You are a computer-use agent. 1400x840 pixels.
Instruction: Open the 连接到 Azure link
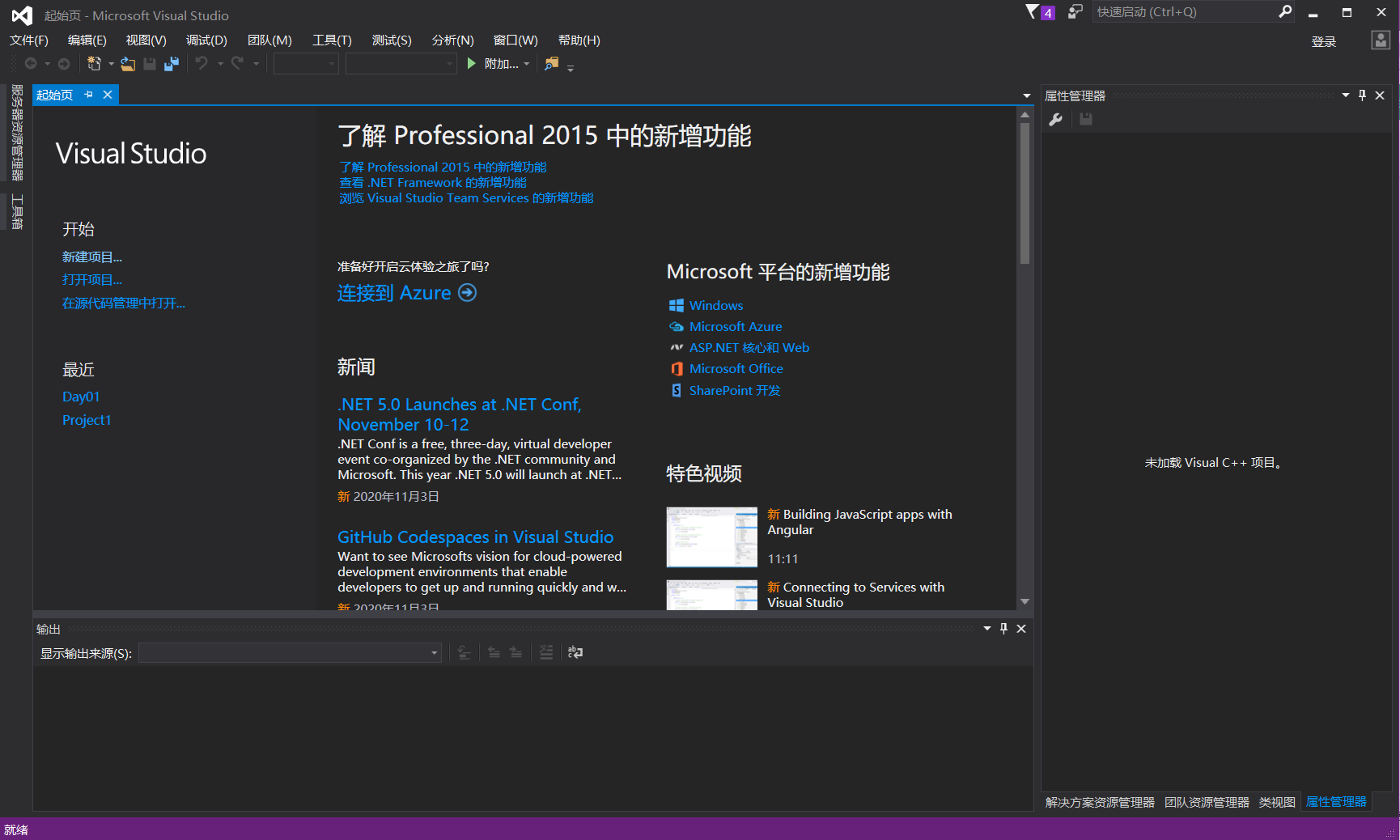pyautogui.click(x=407, y=293)
